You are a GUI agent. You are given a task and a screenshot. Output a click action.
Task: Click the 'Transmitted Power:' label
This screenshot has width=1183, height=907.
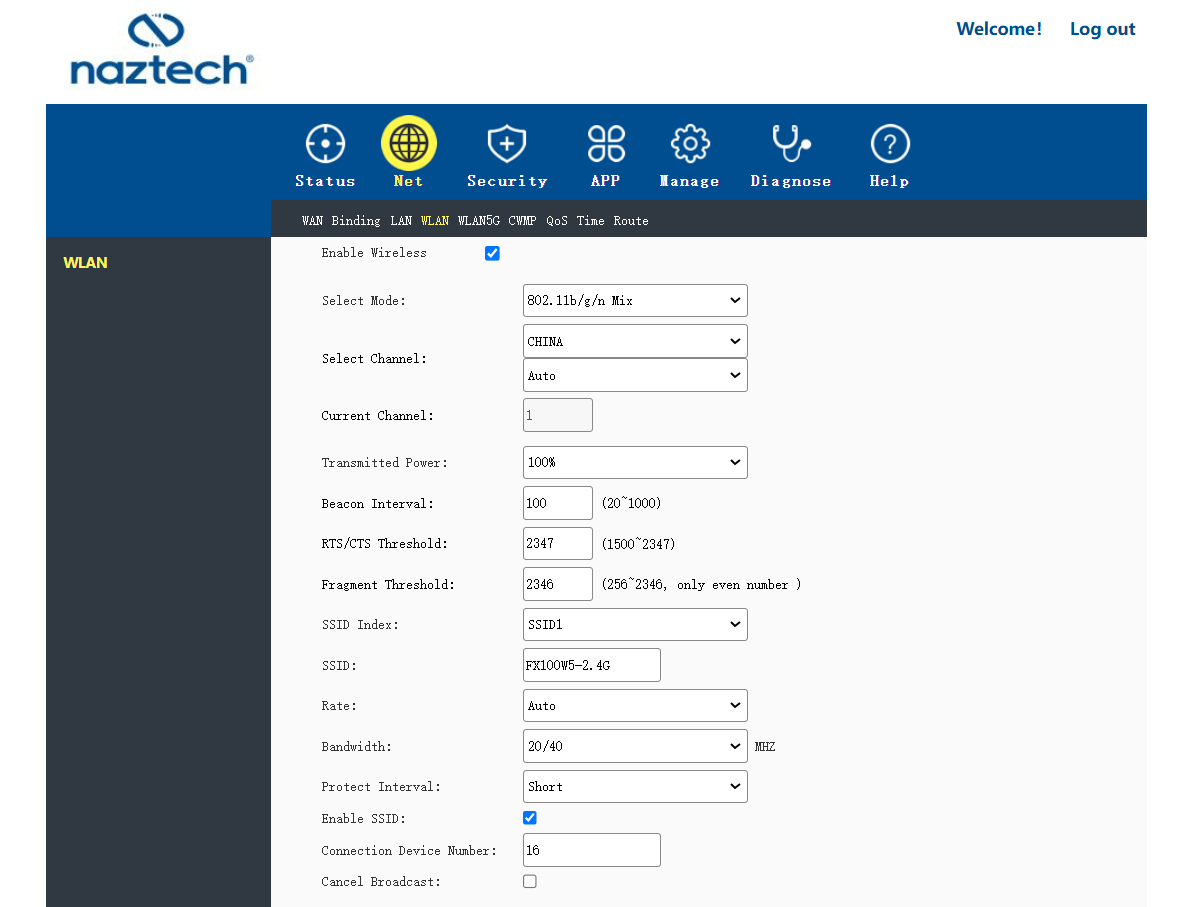click(385, 463)
